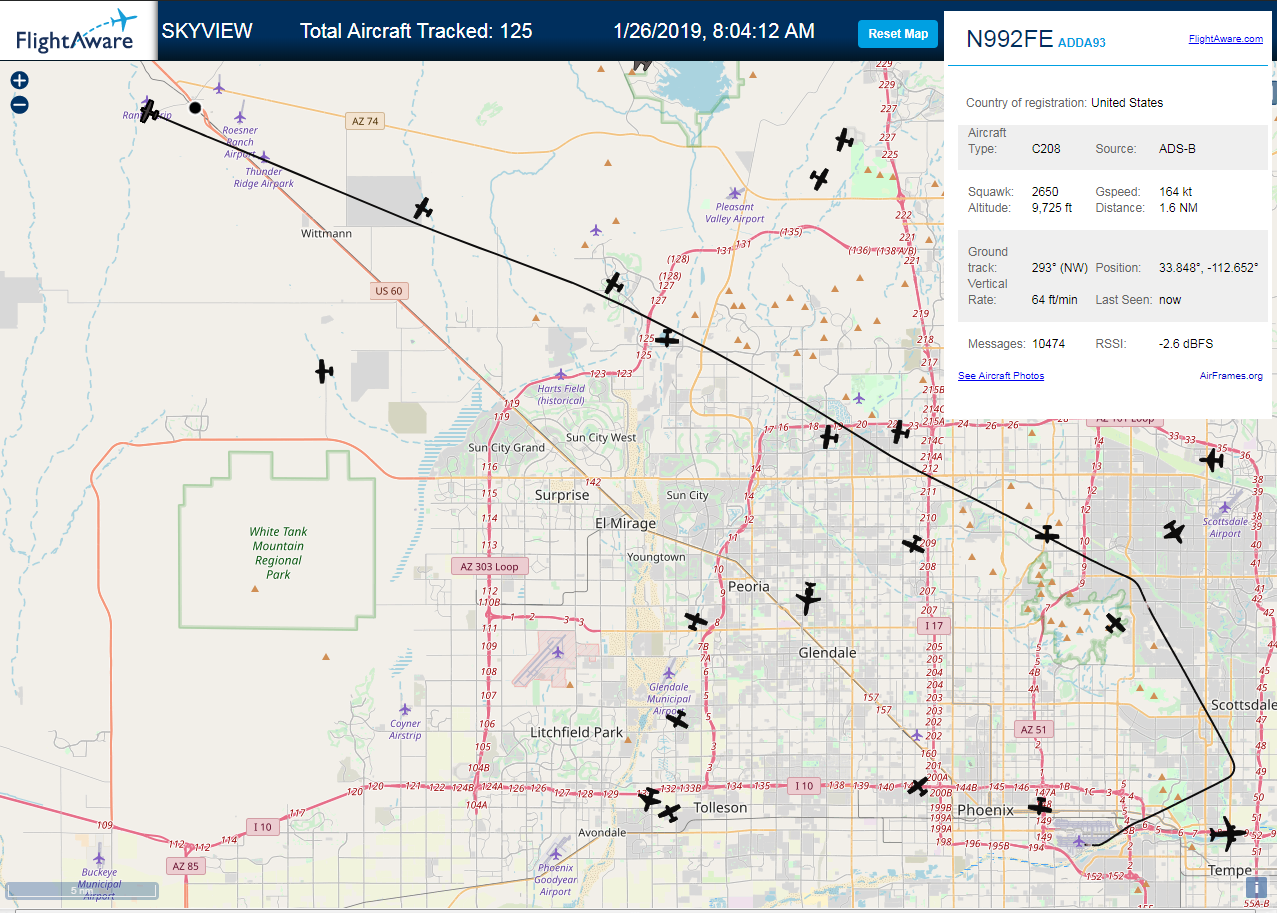
Task: Zoom out using the minus map button
Action: tap(19, 104)
